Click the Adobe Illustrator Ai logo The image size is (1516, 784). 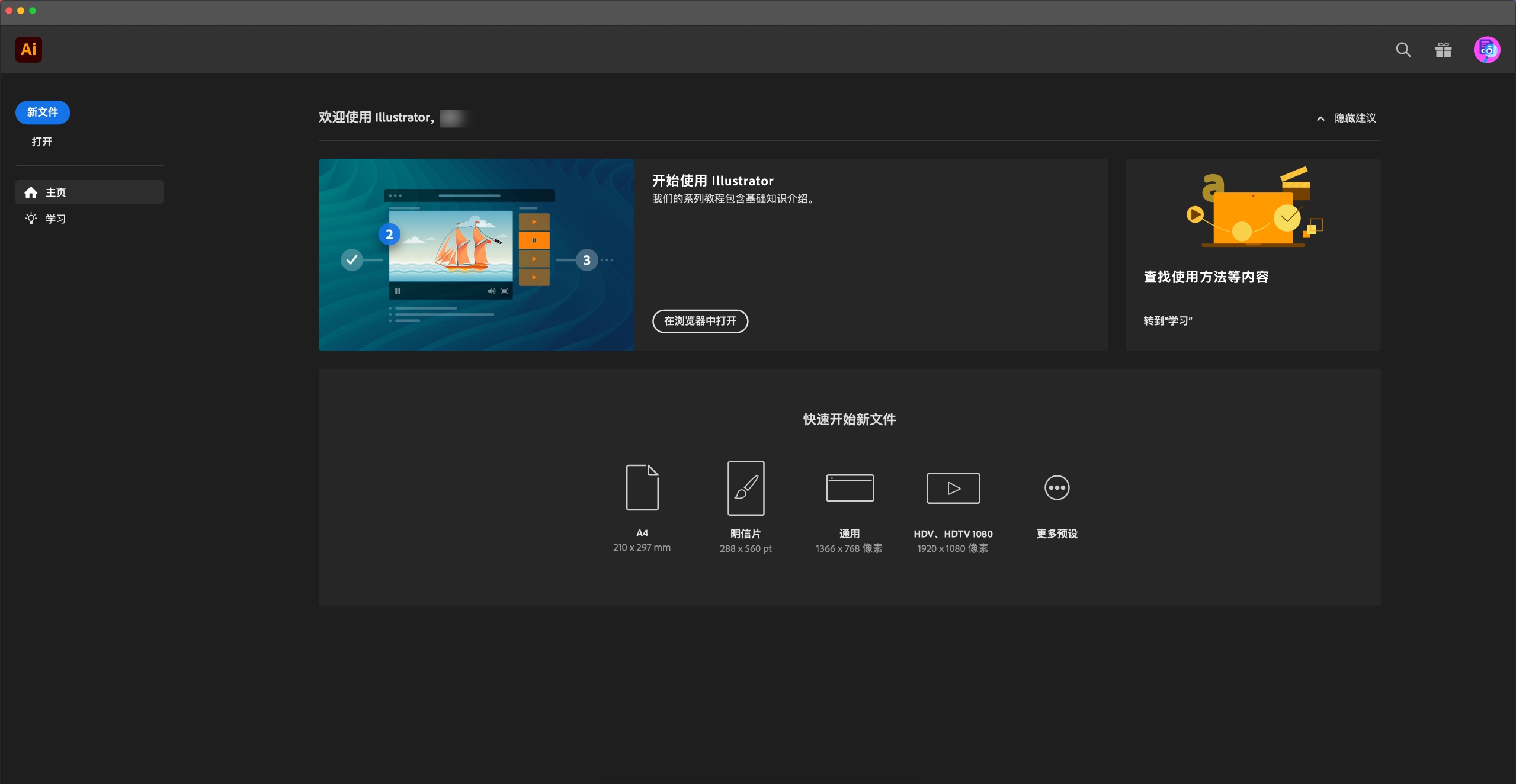click(x=28, y=49)
